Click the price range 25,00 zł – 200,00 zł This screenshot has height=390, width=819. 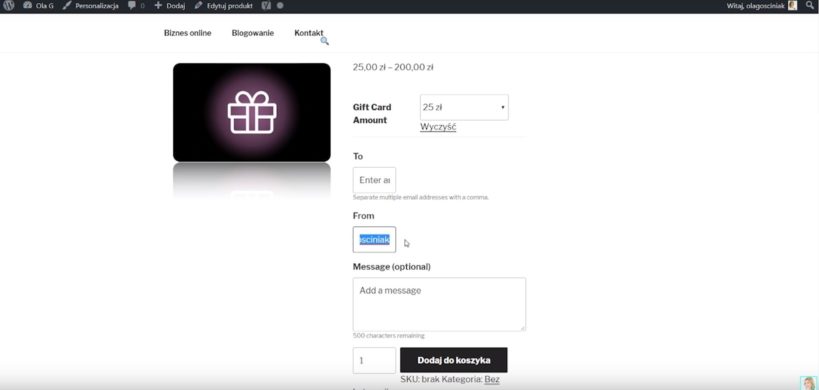pyautogui.click(x=393, y=67)
